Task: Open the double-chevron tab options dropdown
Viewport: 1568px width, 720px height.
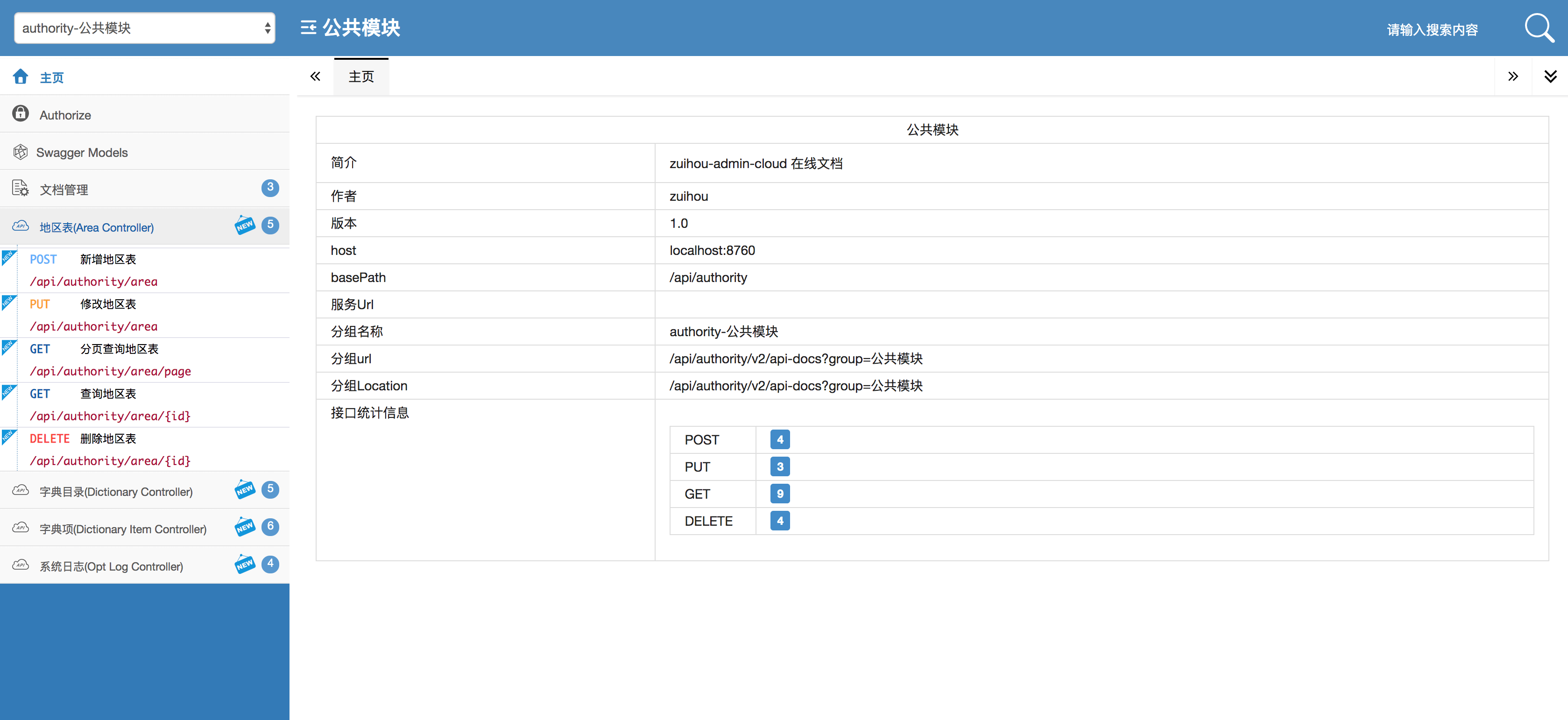Action: tap(1550, 77)
